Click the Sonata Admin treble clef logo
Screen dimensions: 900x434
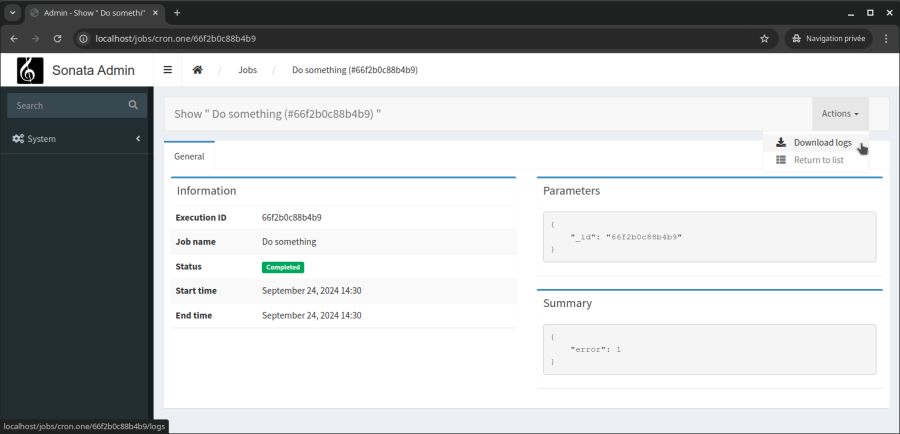pos(30,70)
